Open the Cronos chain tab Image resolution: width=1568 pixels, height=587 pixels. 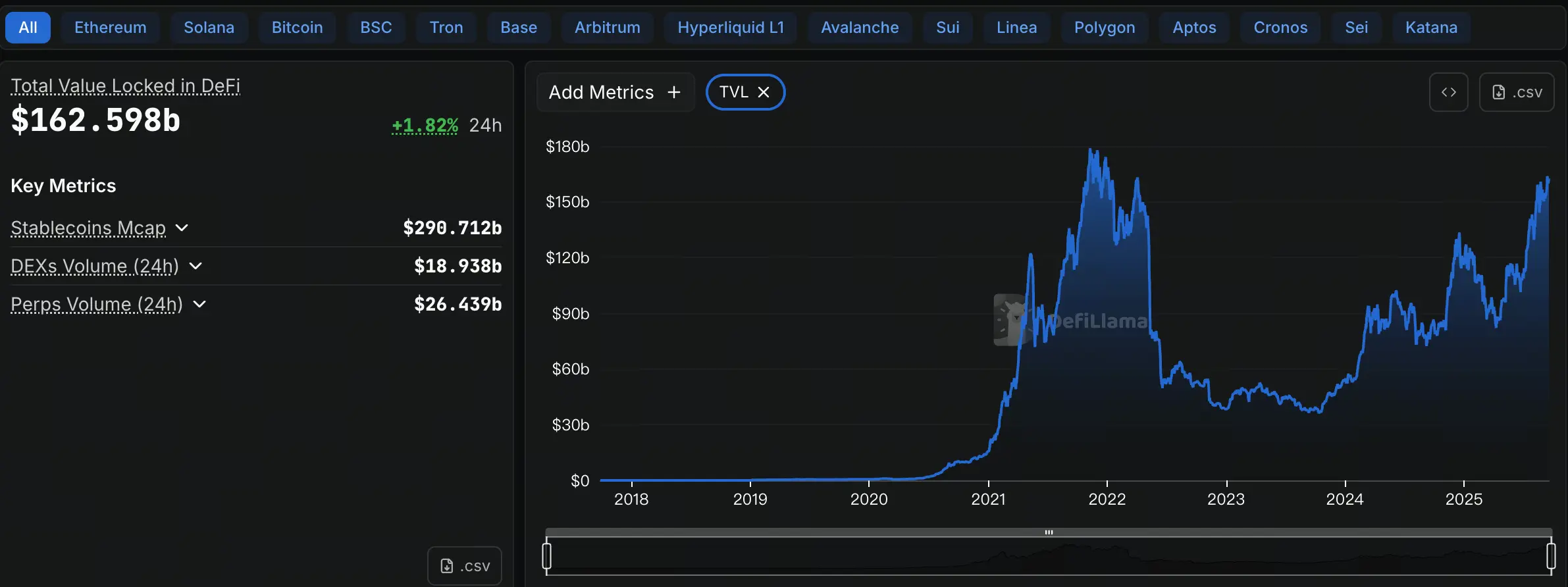[1280, 28]
